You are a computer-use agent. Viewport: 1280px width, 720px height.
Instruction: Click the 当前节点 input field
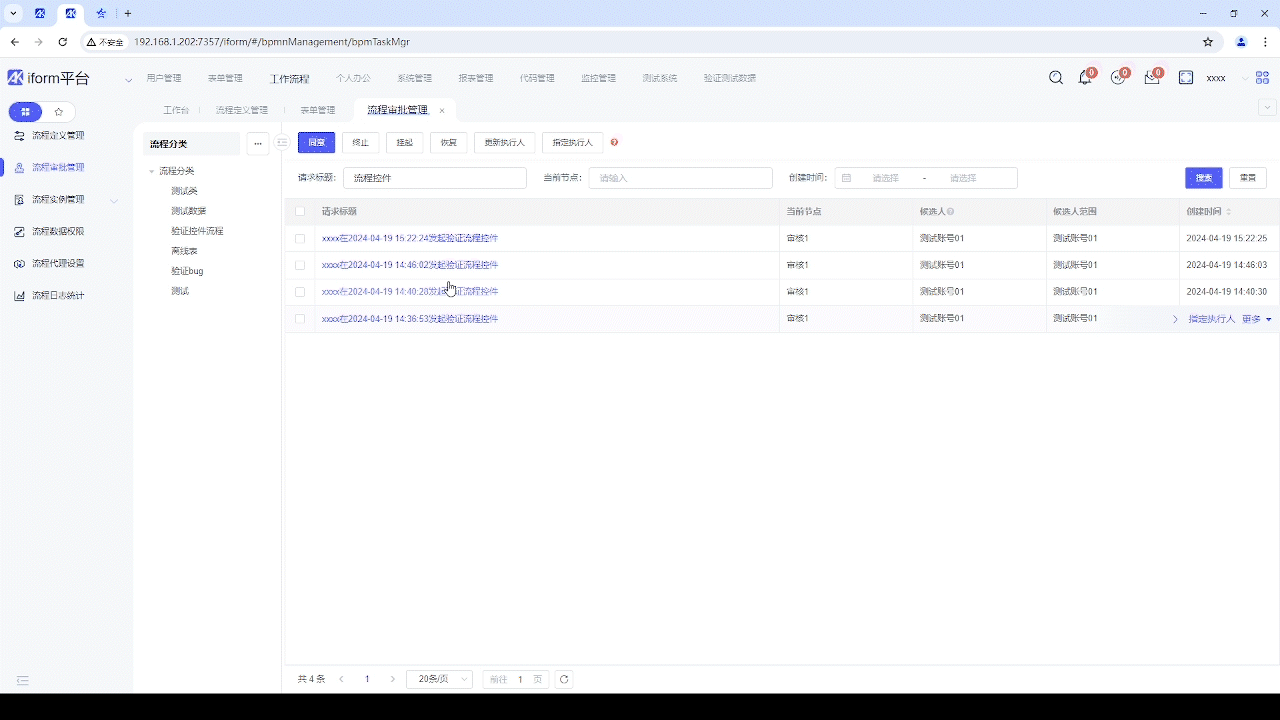(x=680, y=178)
